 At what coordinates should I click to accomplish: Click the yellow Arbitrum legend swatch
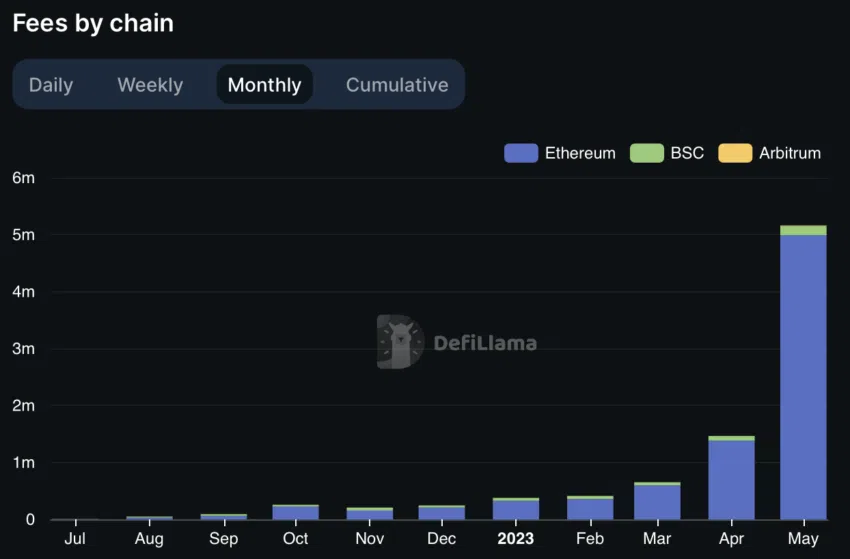tap(734, 153)
